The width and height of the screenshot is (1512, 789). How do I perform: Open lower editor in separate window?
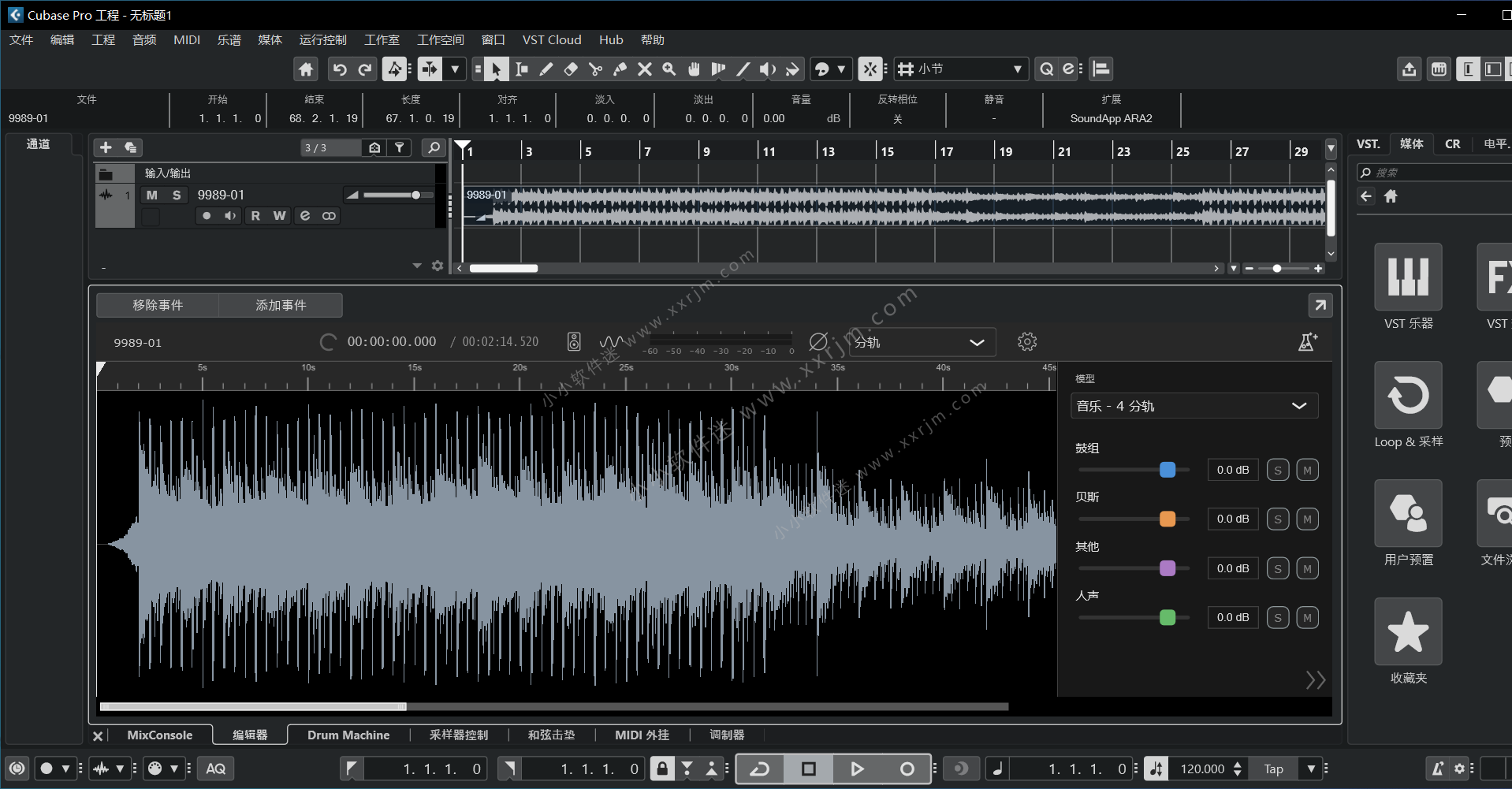[x=1320, y=305]
